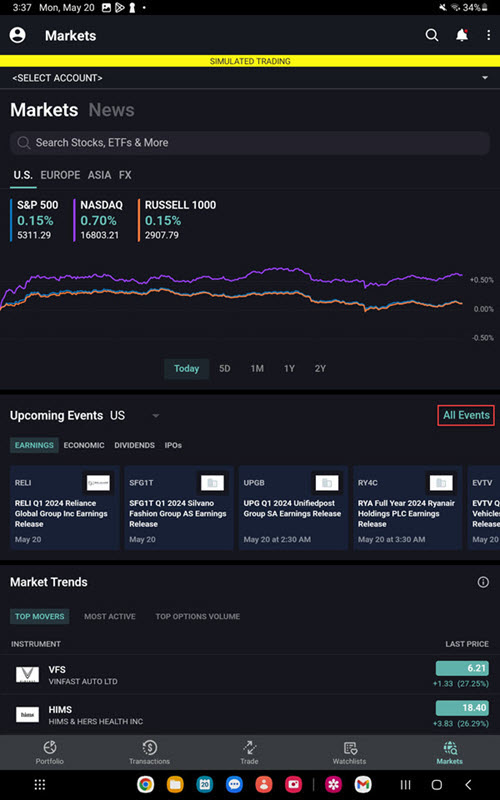Select the EUROPE region tab

(60, 175)
